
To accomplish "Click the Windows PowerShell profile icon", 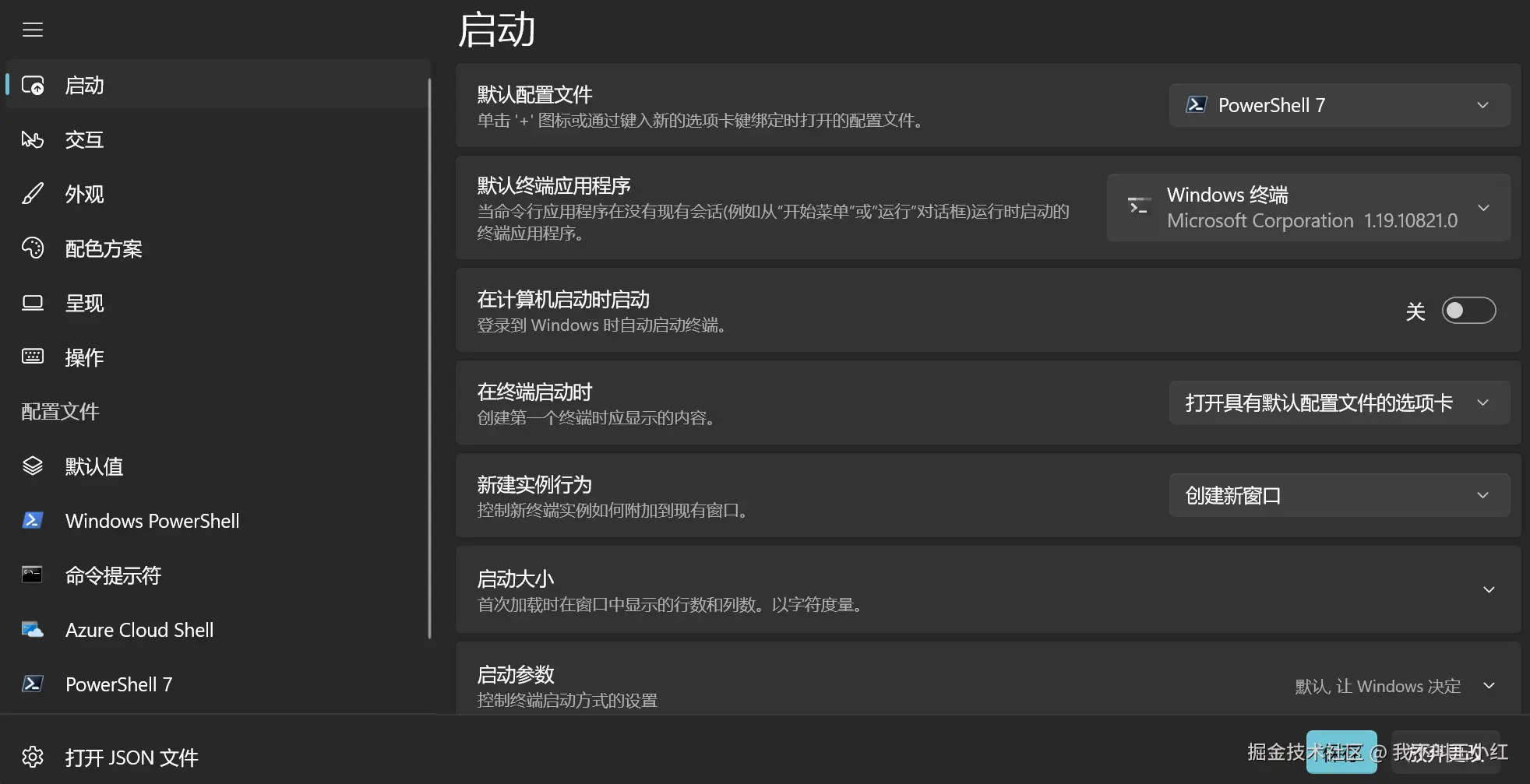I will coord(33,520).
